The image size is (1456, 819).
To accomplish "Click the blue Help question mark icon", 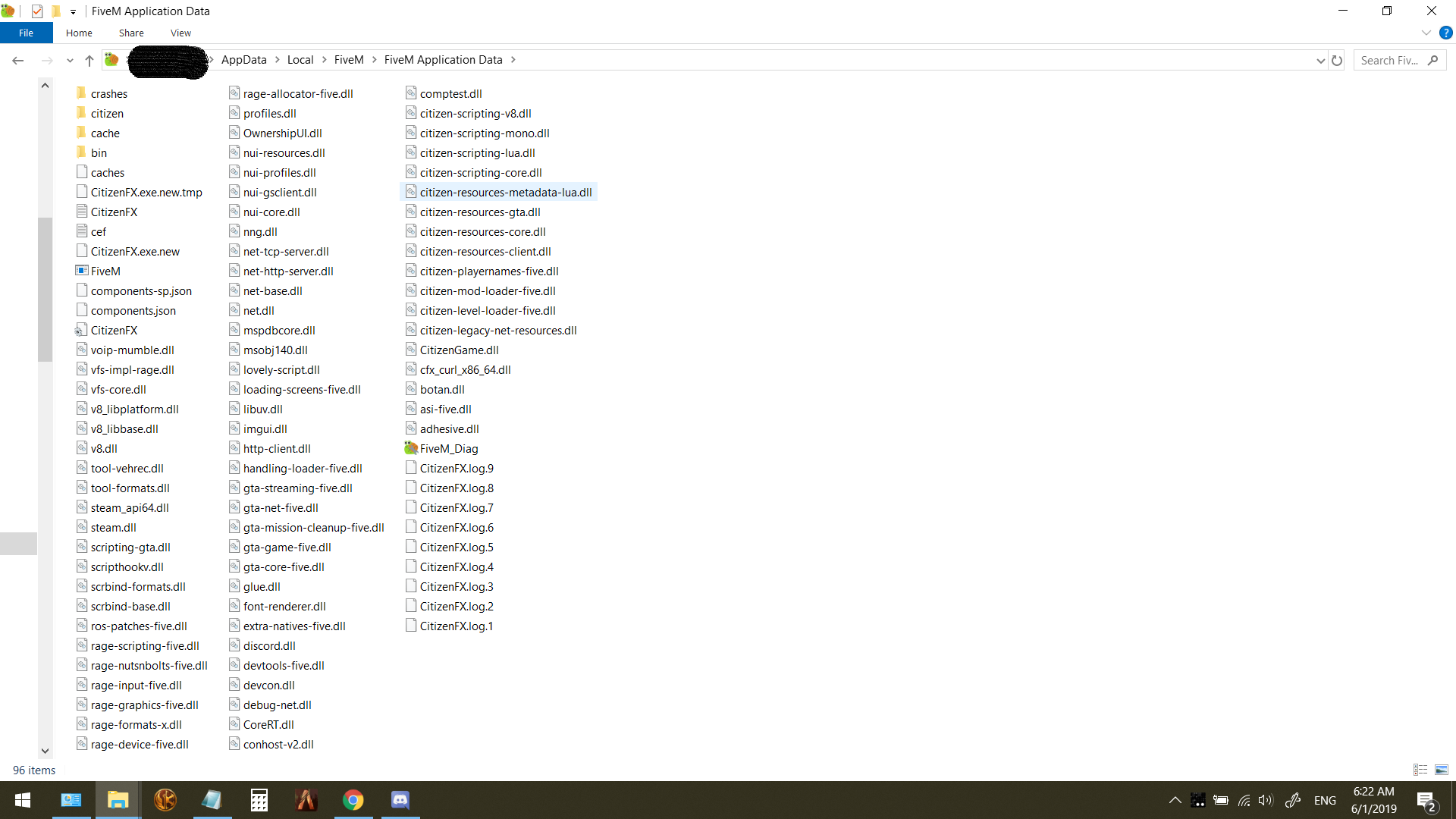I will pyautogui.click(x=1445, y=33).
